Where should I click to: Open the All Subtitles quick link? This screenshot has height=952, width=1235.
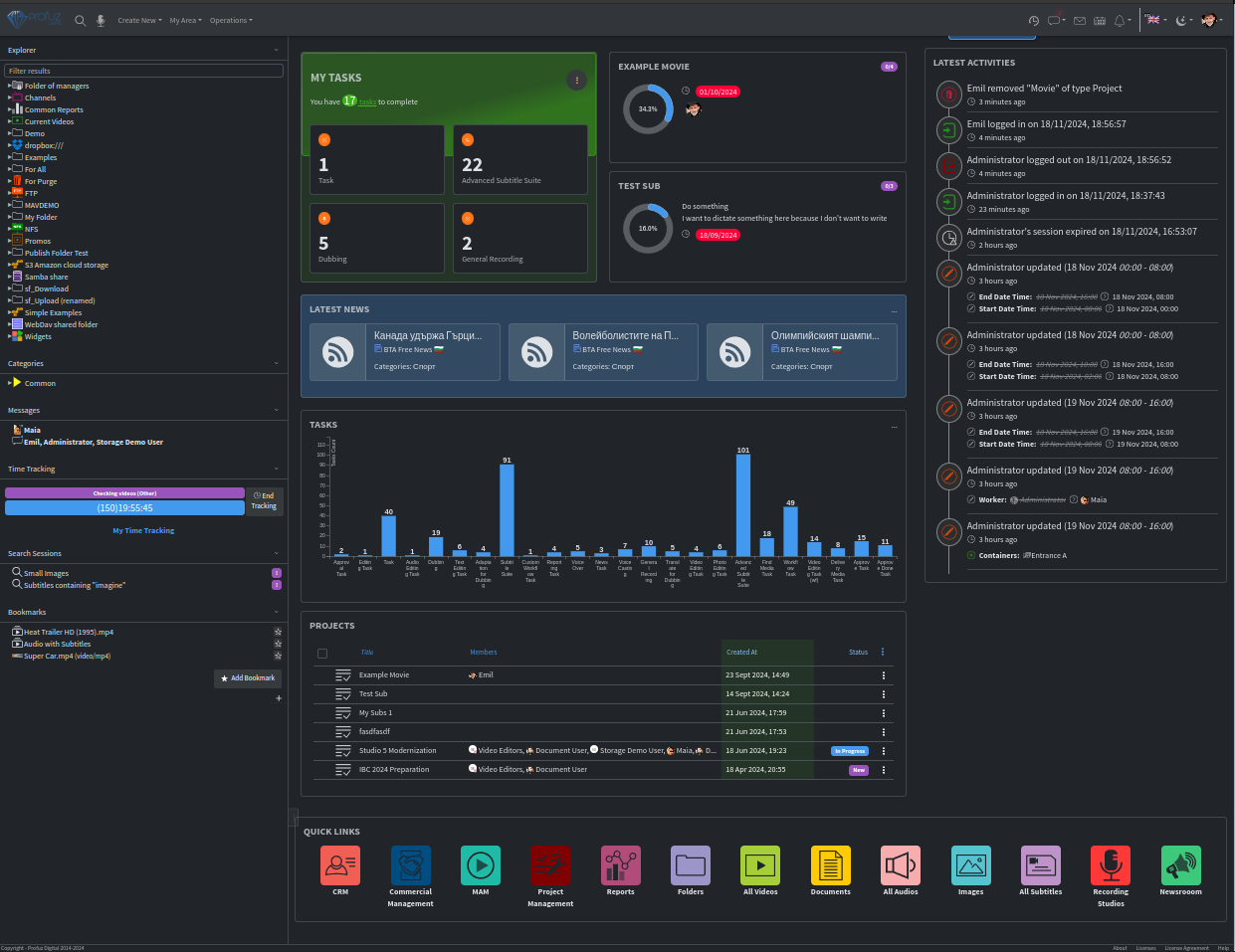click(x=1040, y=865)
